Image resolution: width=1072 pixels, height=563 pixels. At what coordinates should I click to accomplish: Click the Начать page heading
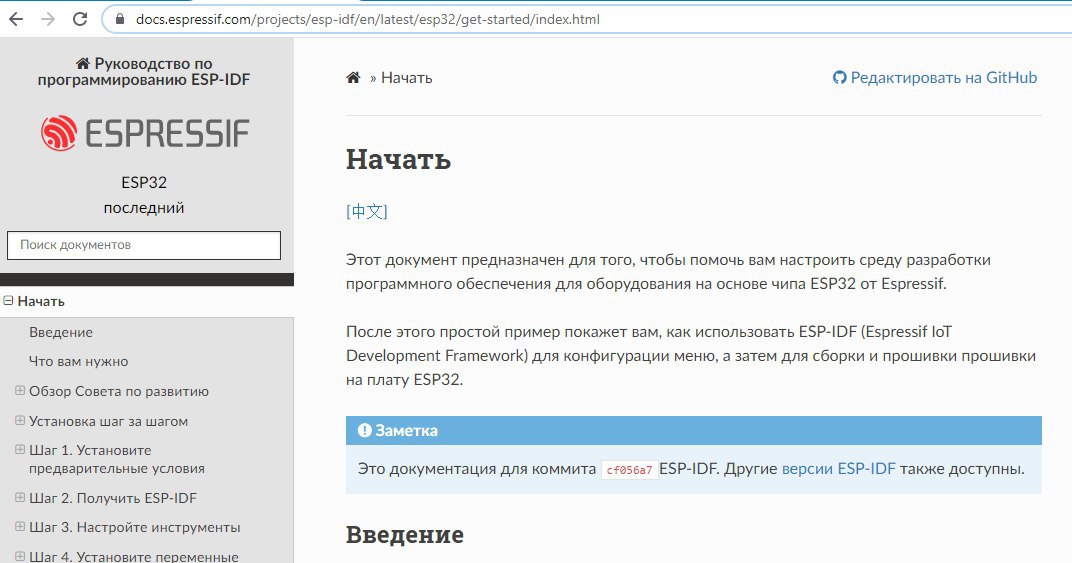pos(399,159)
